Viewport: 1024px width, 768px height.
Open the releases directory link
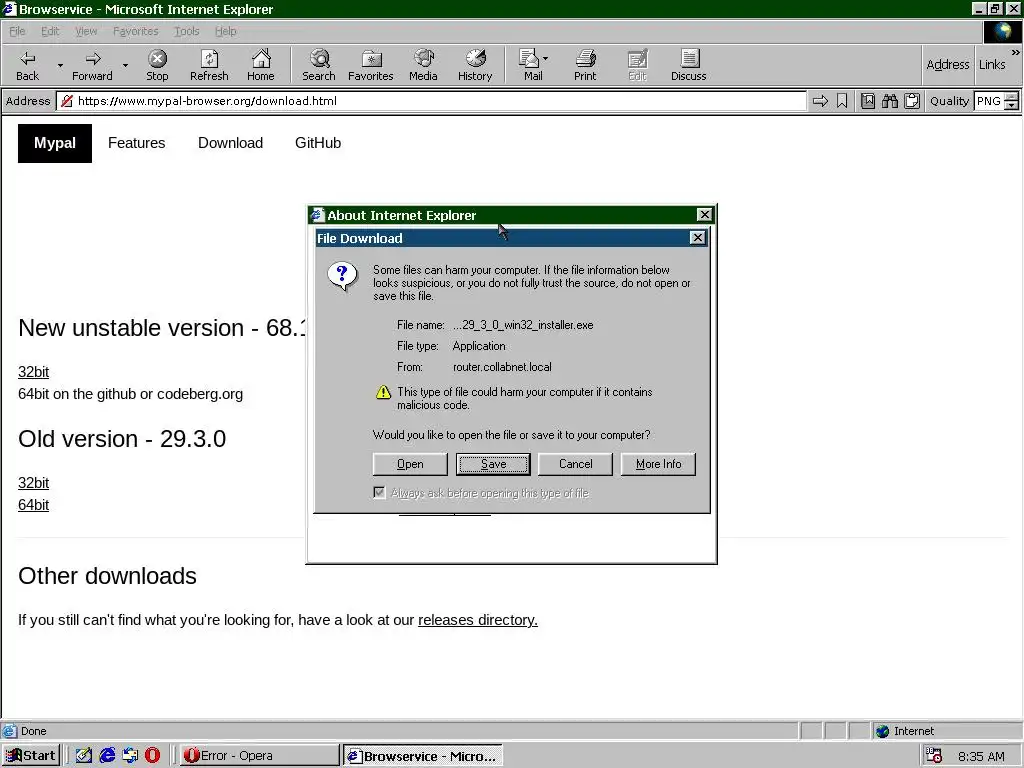(x=477, y=620)
